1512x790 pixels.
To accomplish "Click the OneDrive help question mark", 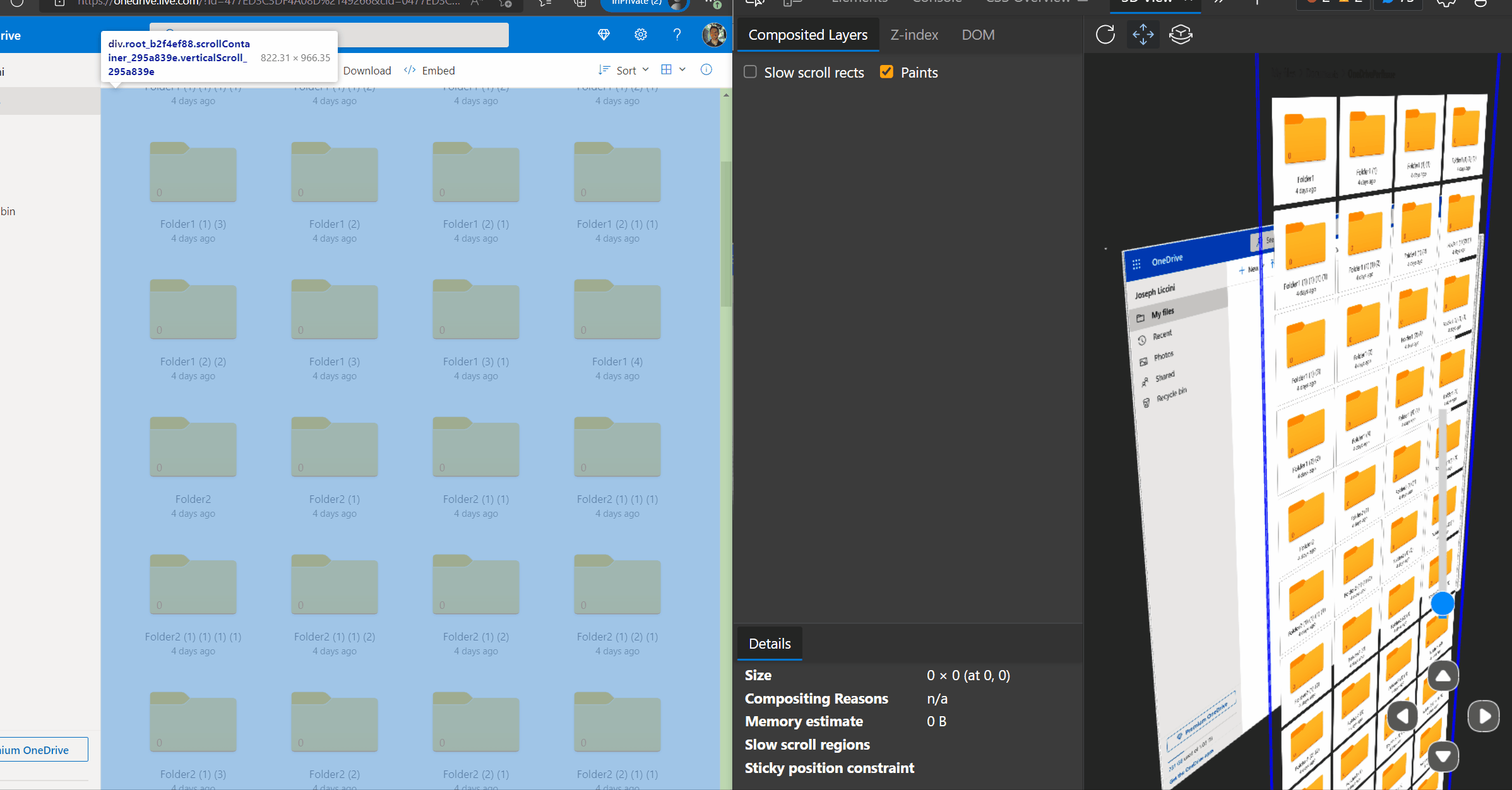I will pos(677,35).
